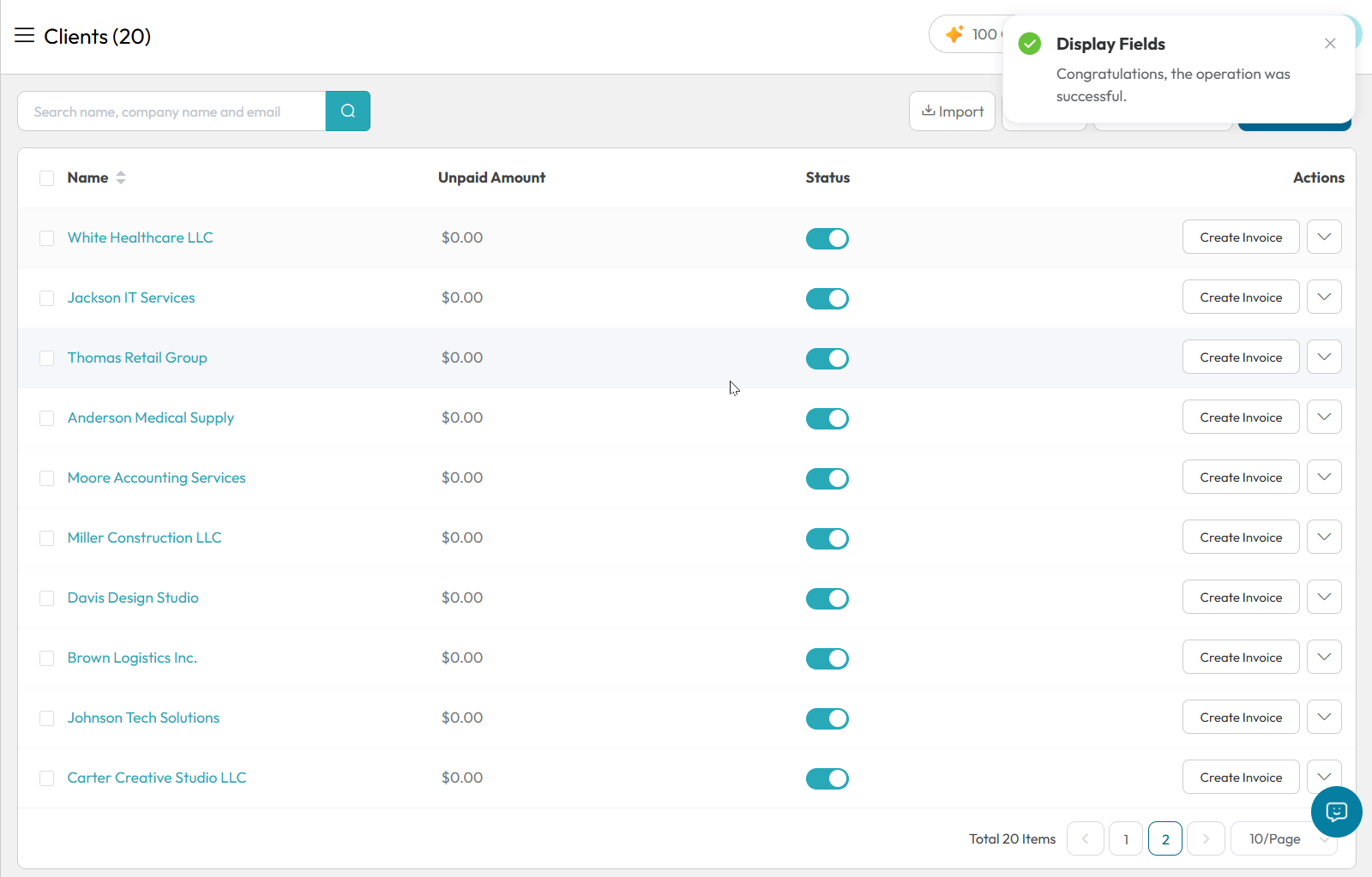Open Jackson IT Services client page

pyautogui.click(x=131, y=297)
